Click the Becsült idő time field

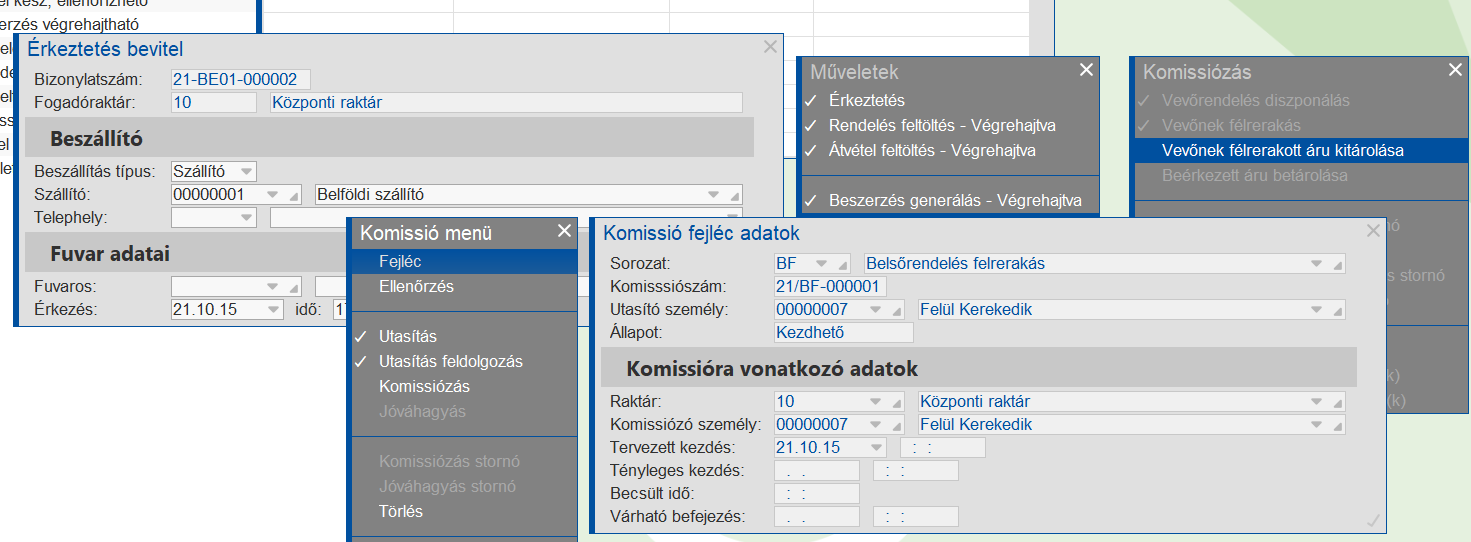817,494
